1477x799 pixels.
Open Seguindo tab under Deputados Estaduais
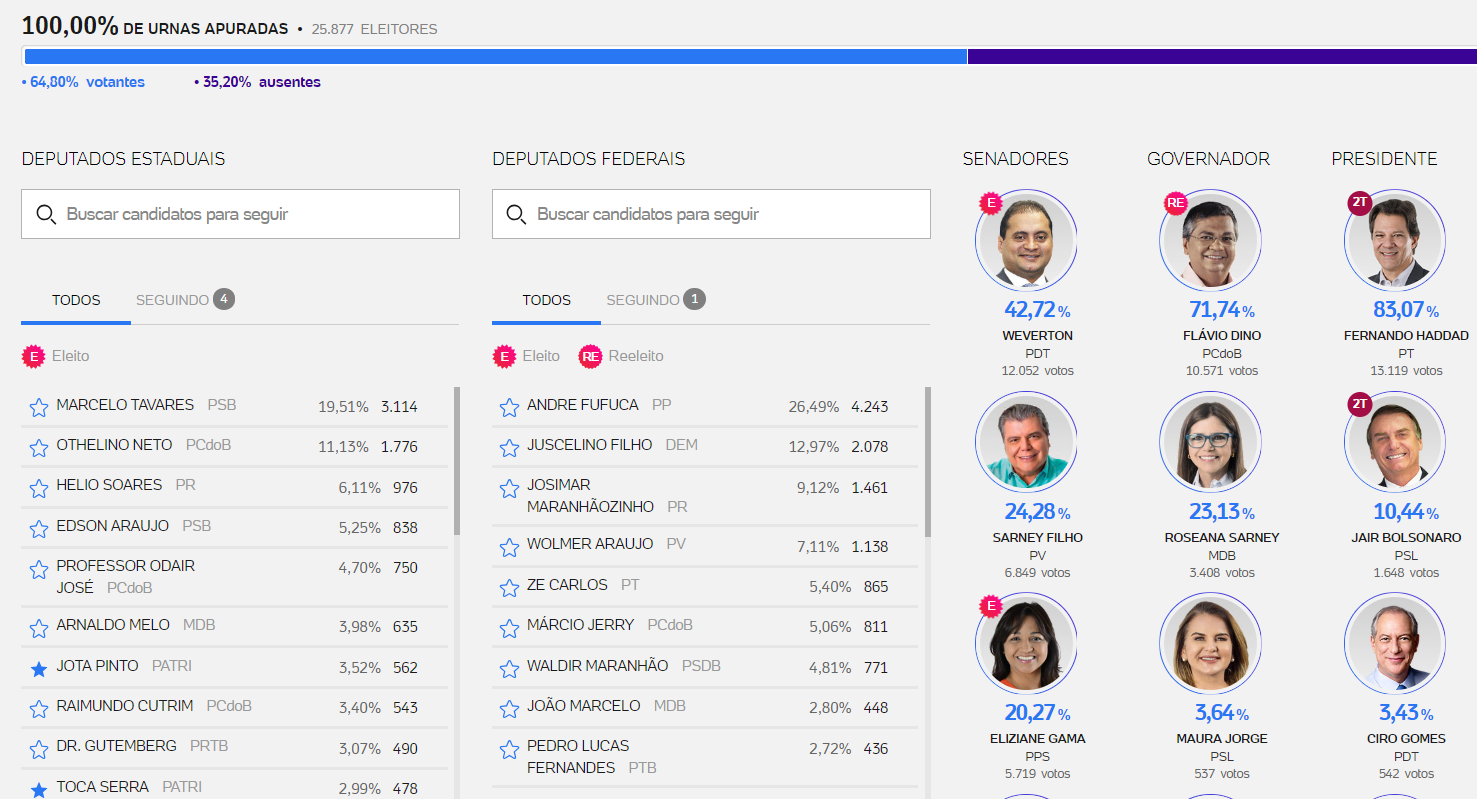[185, 300]
